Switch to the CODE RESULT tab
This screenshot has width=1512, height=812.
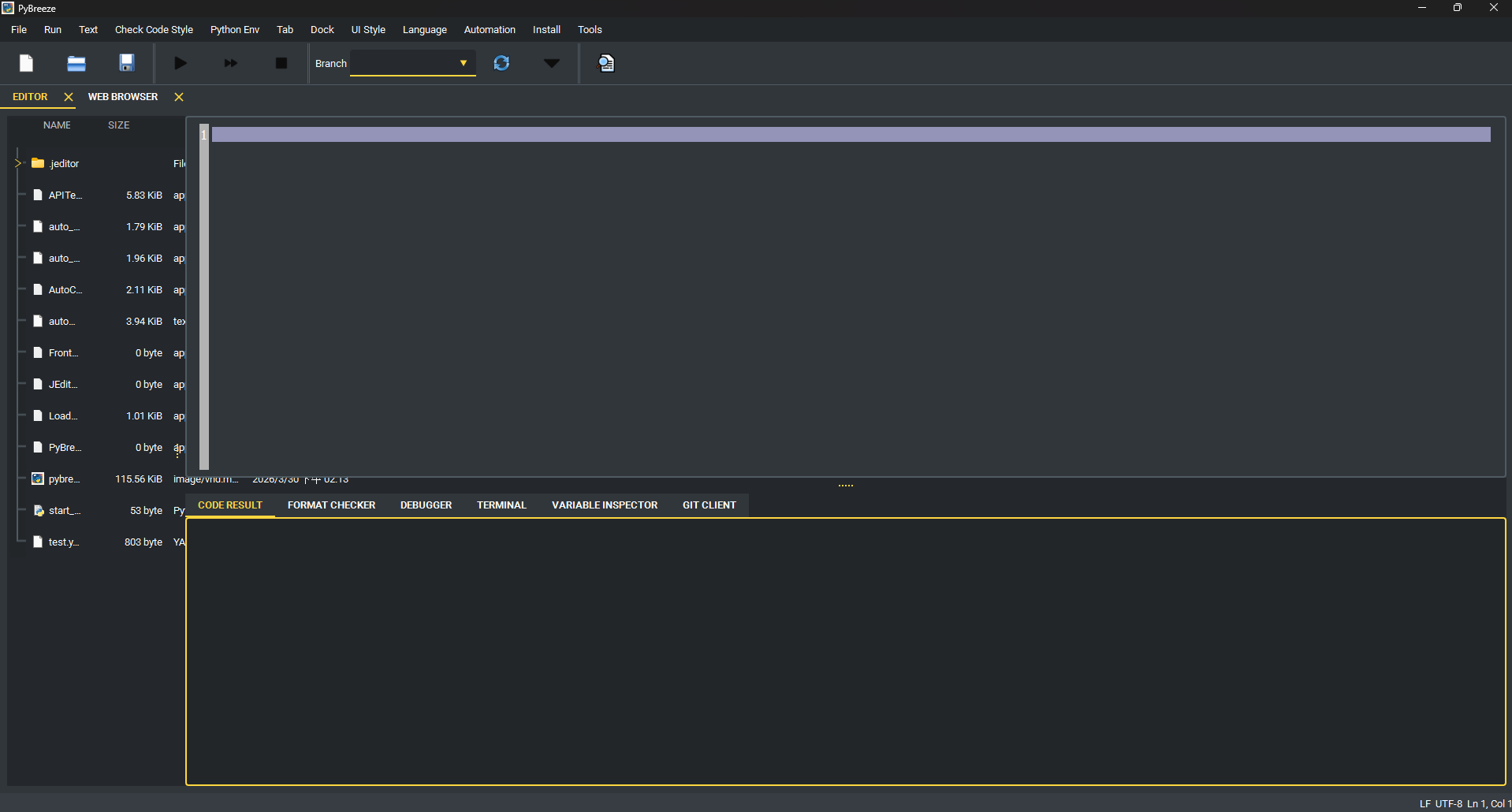coord(230,505)
